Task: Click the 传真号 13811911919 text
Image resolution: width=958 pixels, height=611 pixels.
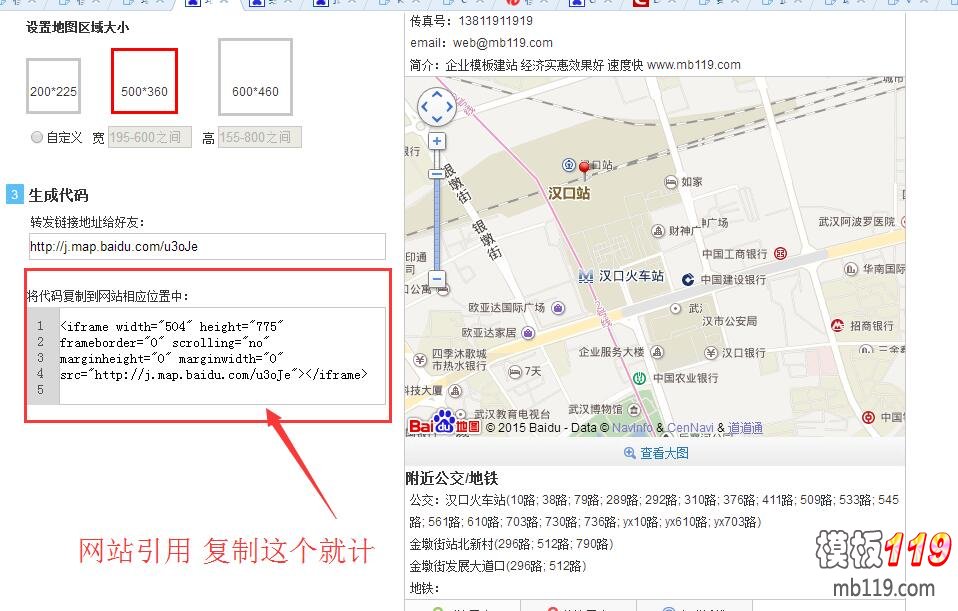Action: (471, 21)
